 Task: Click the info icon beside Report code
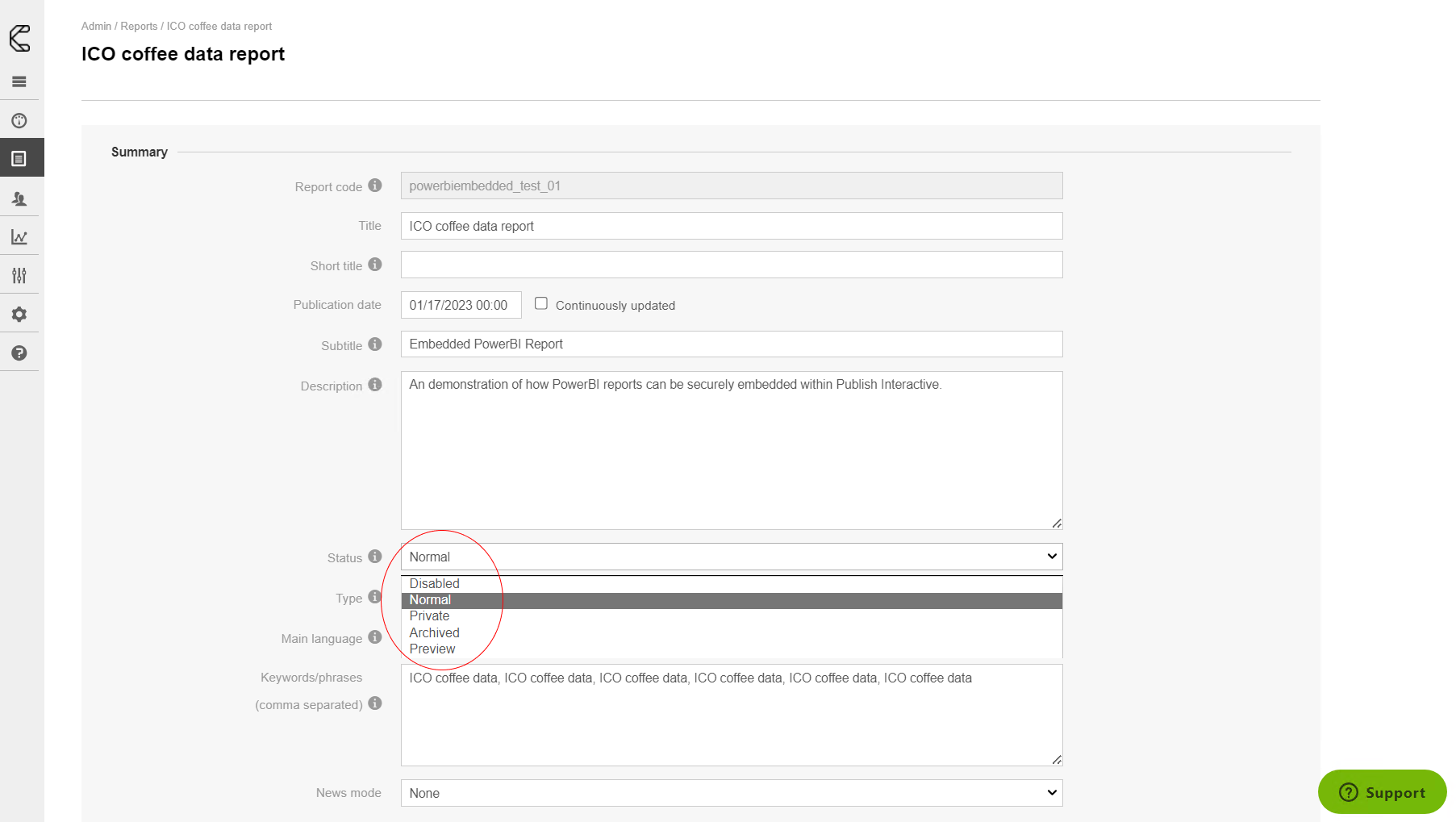pyautogui.click(x=375, y=186)
